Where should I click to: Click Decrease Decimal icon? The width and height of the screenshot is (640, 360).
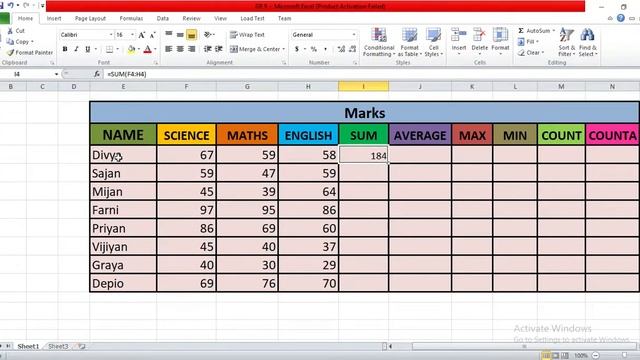[352, 49]
